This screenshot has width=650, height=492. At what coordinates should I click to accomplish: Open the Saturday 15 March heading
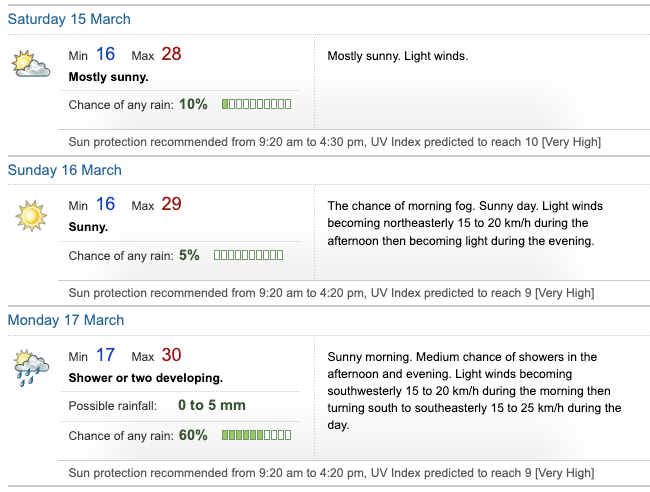tap(69, 19)
